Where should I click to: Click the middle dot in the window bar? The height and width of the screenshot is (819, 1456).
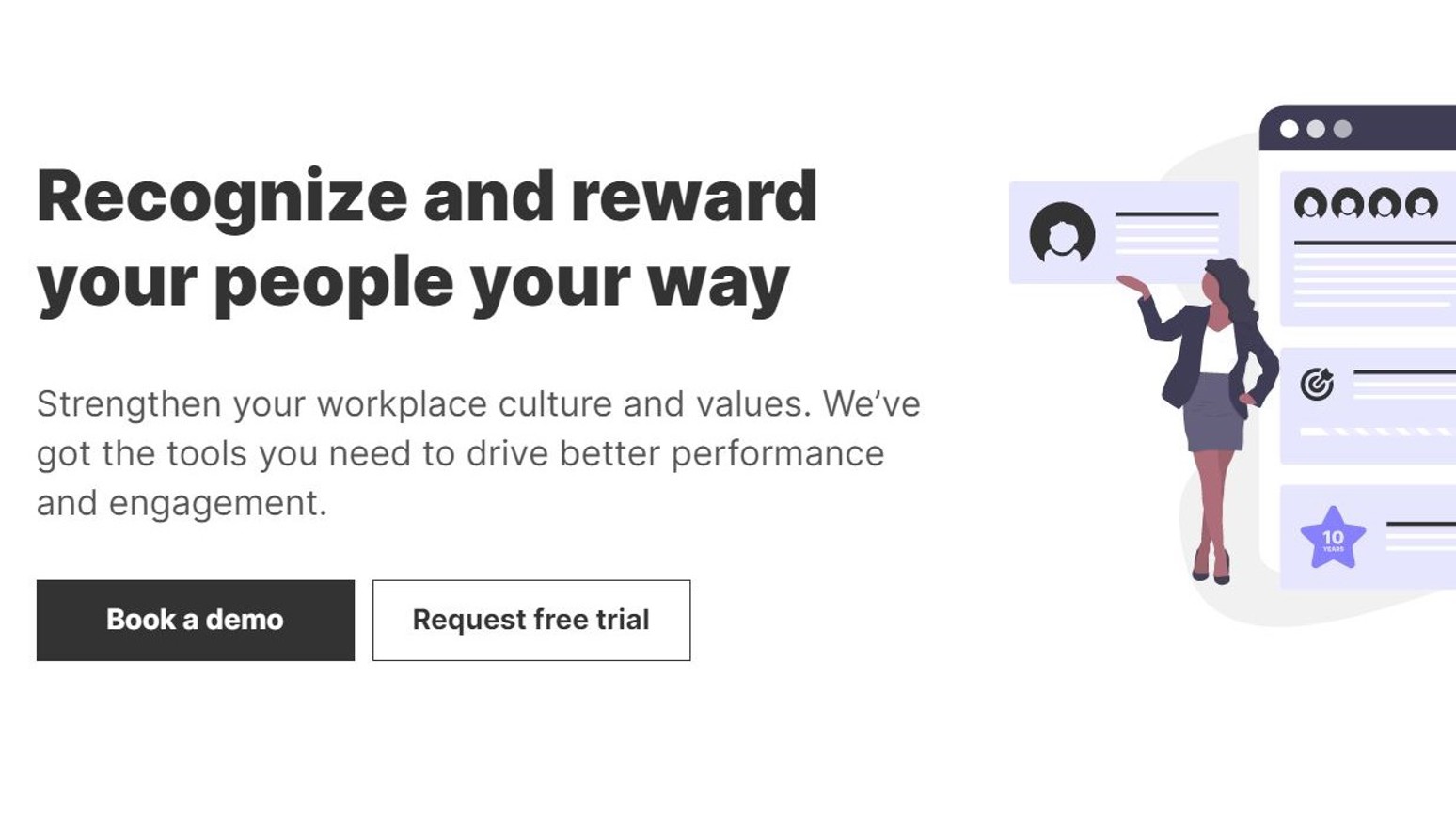click(x=1316, y=129)
